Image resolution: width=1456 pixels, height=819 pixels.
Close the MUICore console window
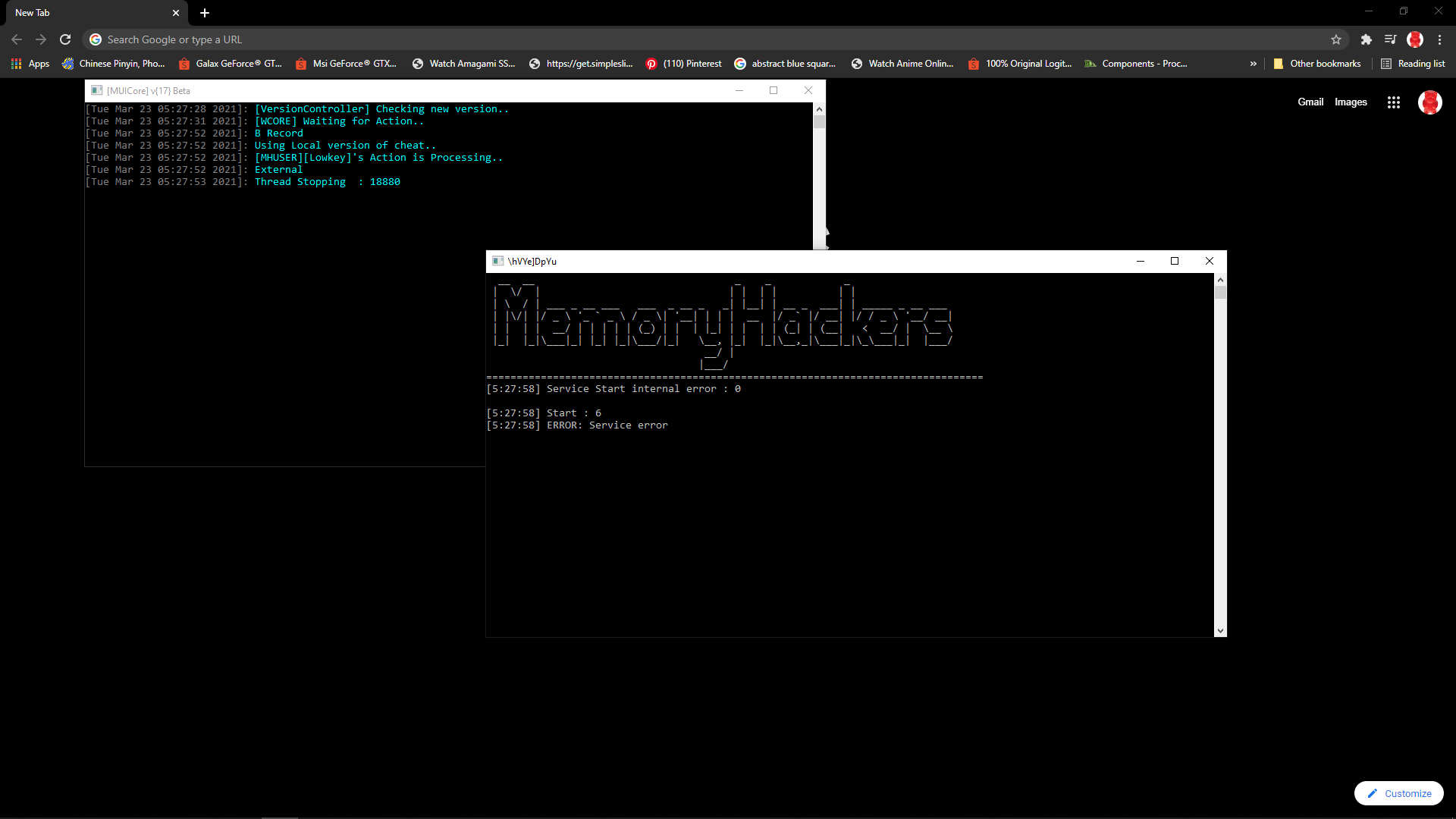click(808, 90)
